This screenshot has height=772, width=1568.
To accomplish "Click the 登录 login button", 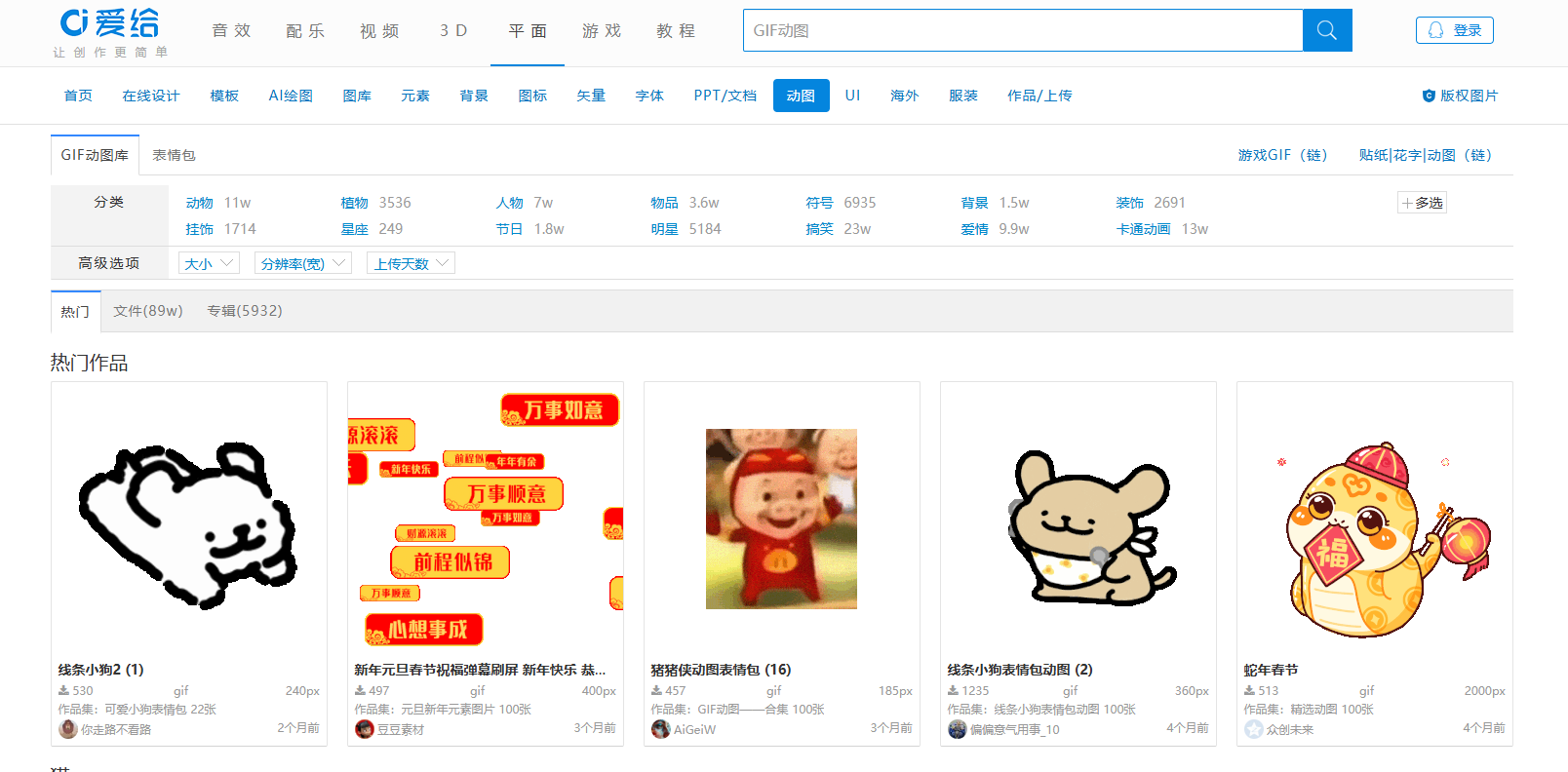I will (x=1454, y=30).
